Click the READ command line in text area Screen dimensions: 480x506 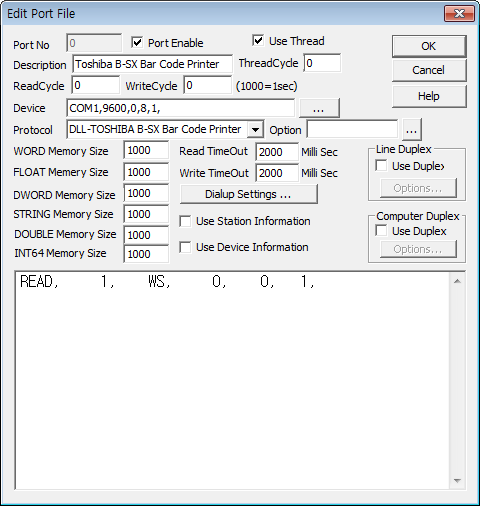coord(167,282)
